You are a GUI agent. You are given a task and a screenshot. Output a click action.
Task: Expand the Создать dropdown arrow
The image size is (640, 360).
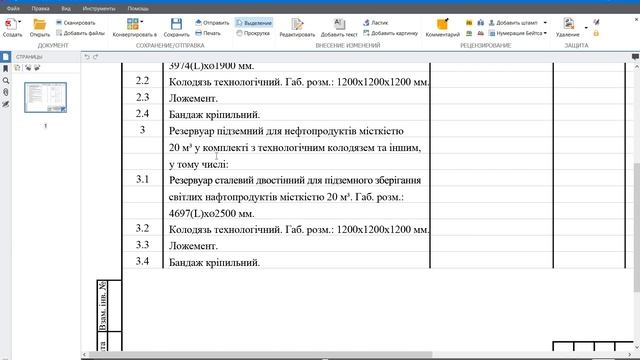[x=20, y=22]
